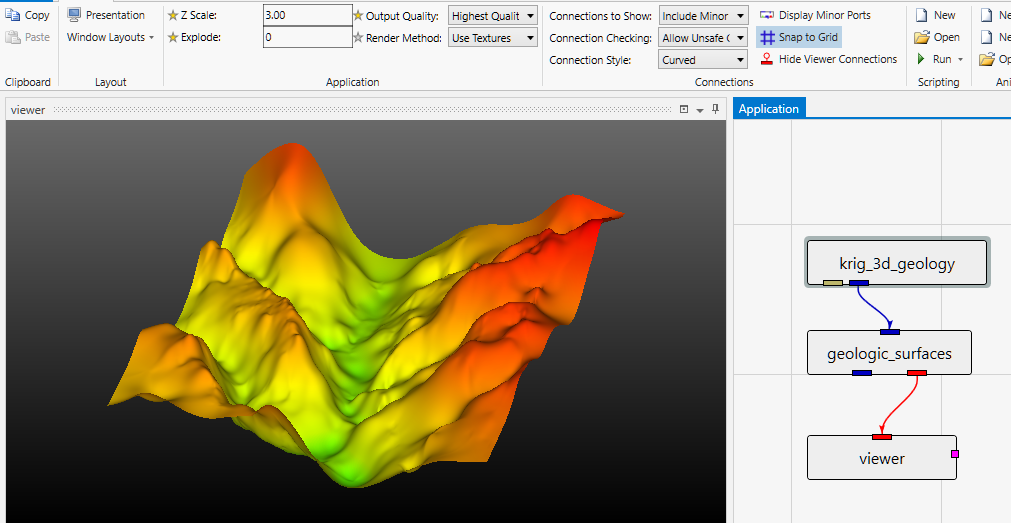
Task: Select the krig_3d_geology module
Action: point(897,263)
